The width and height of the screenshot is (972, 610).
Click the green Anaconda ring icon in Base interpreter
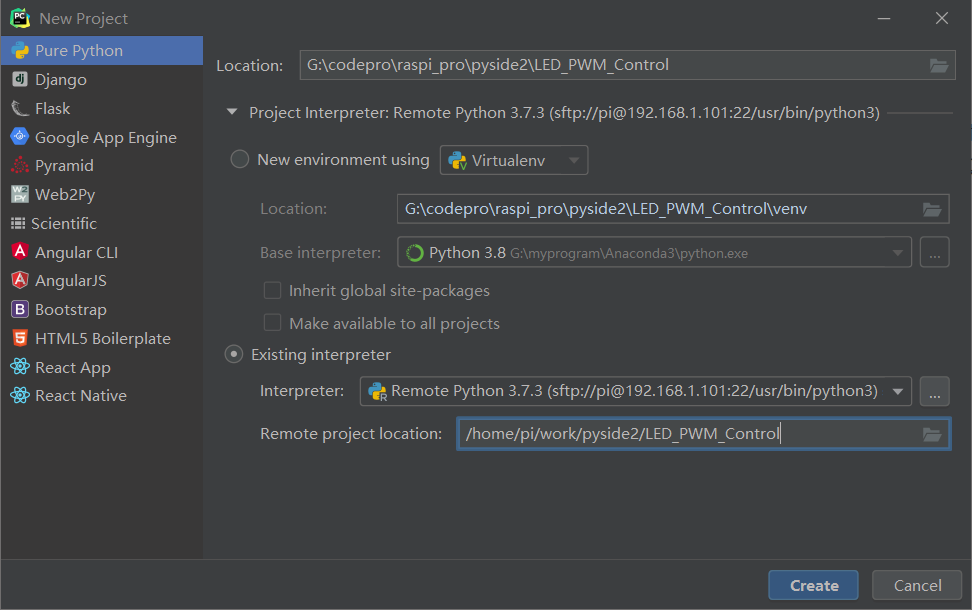(x=414, y=253)
